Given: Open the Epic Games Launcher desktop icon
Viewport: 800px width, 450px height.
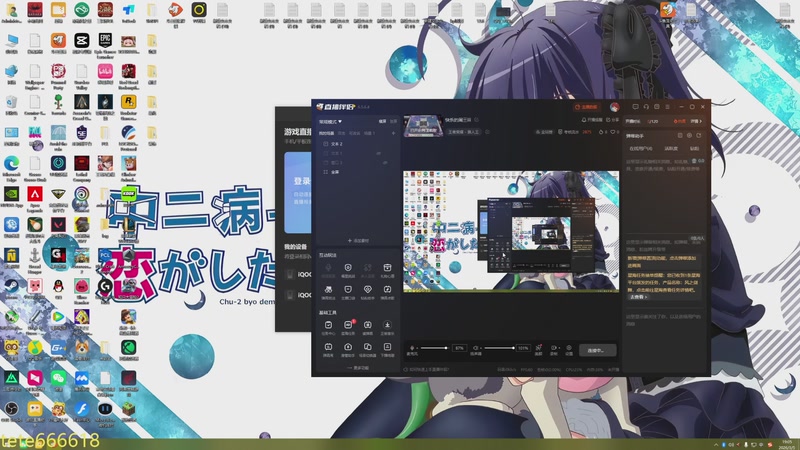Looking at the screenshot, I should coord(105,43).
